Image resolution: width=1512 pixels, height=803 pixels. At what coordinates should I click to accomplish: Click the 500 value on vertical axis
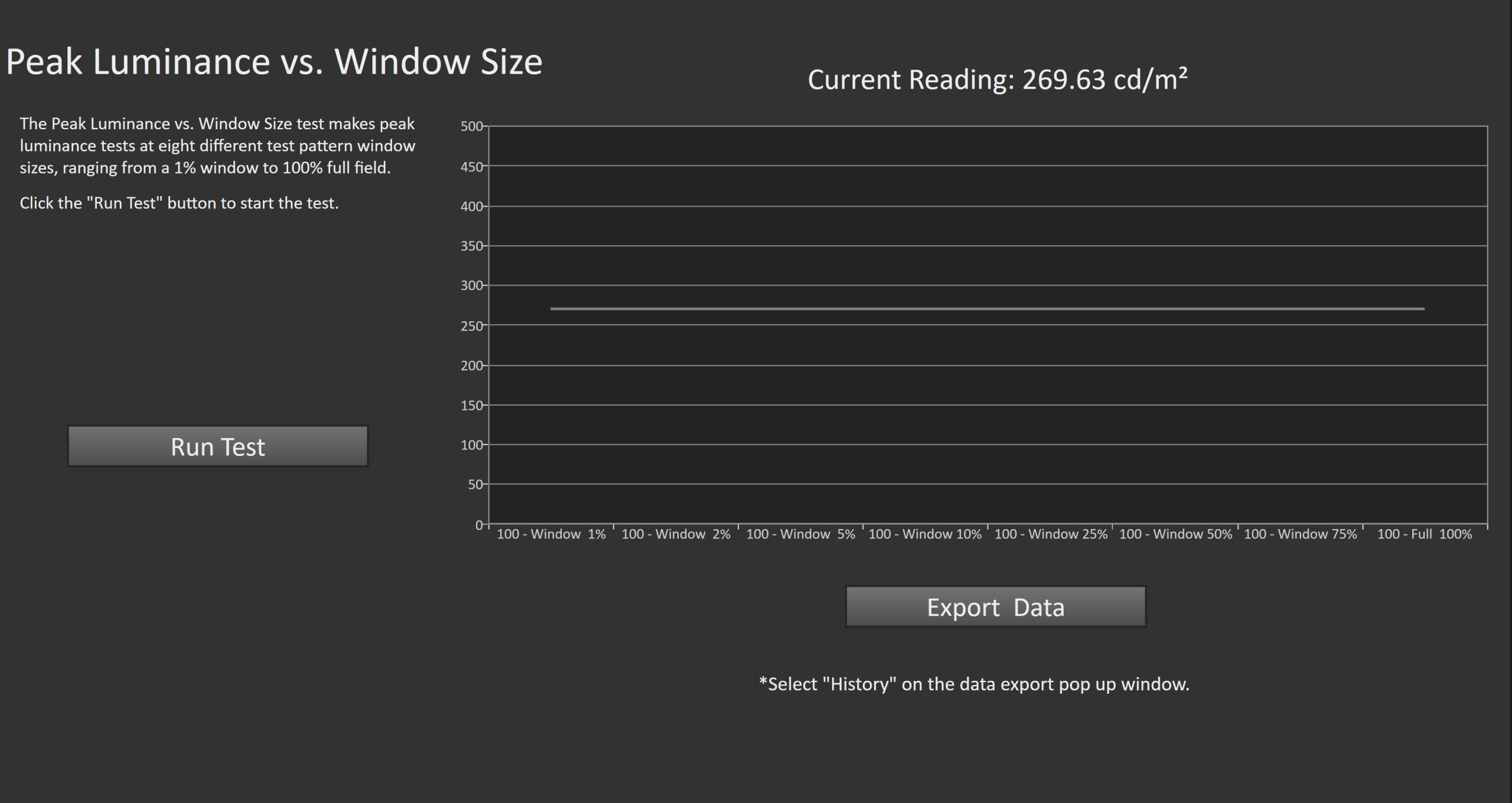(471, 126)
